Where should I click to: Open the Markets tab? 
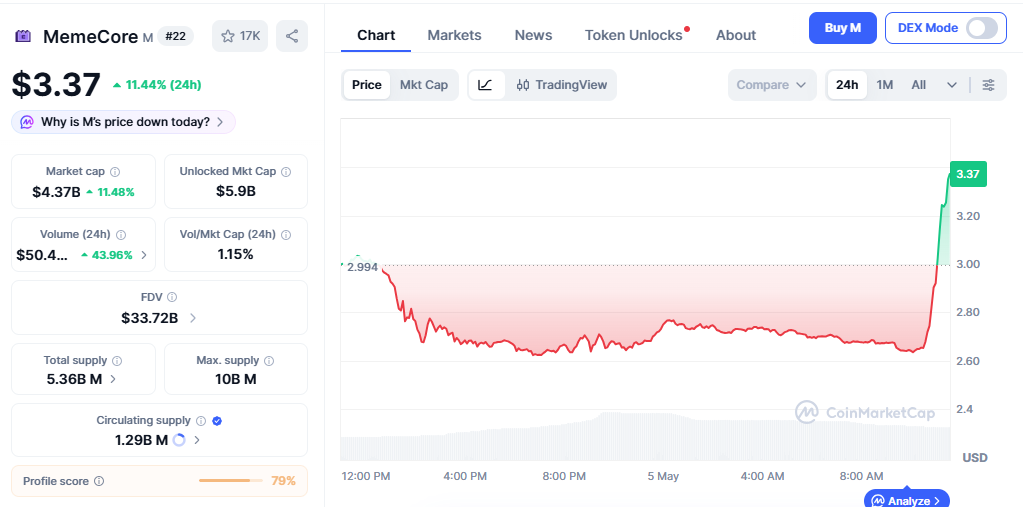[454, 35]
